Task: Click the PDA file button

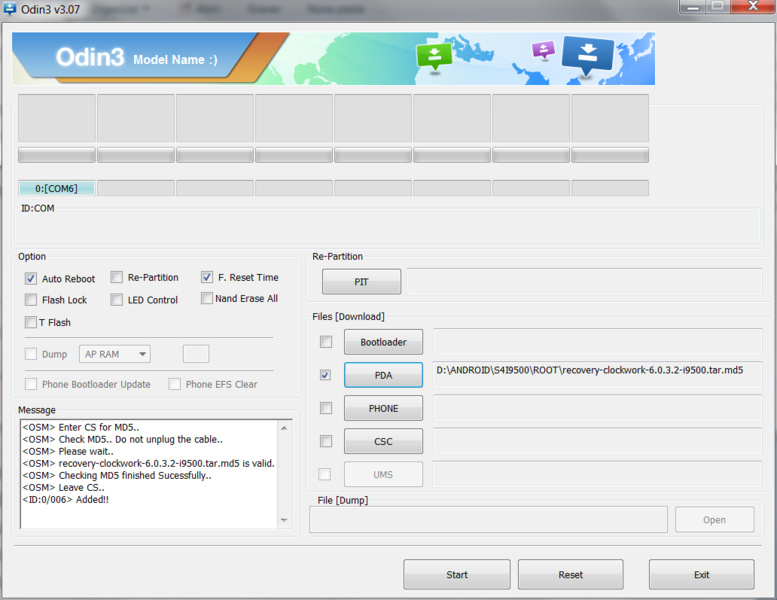Action: 383,375
